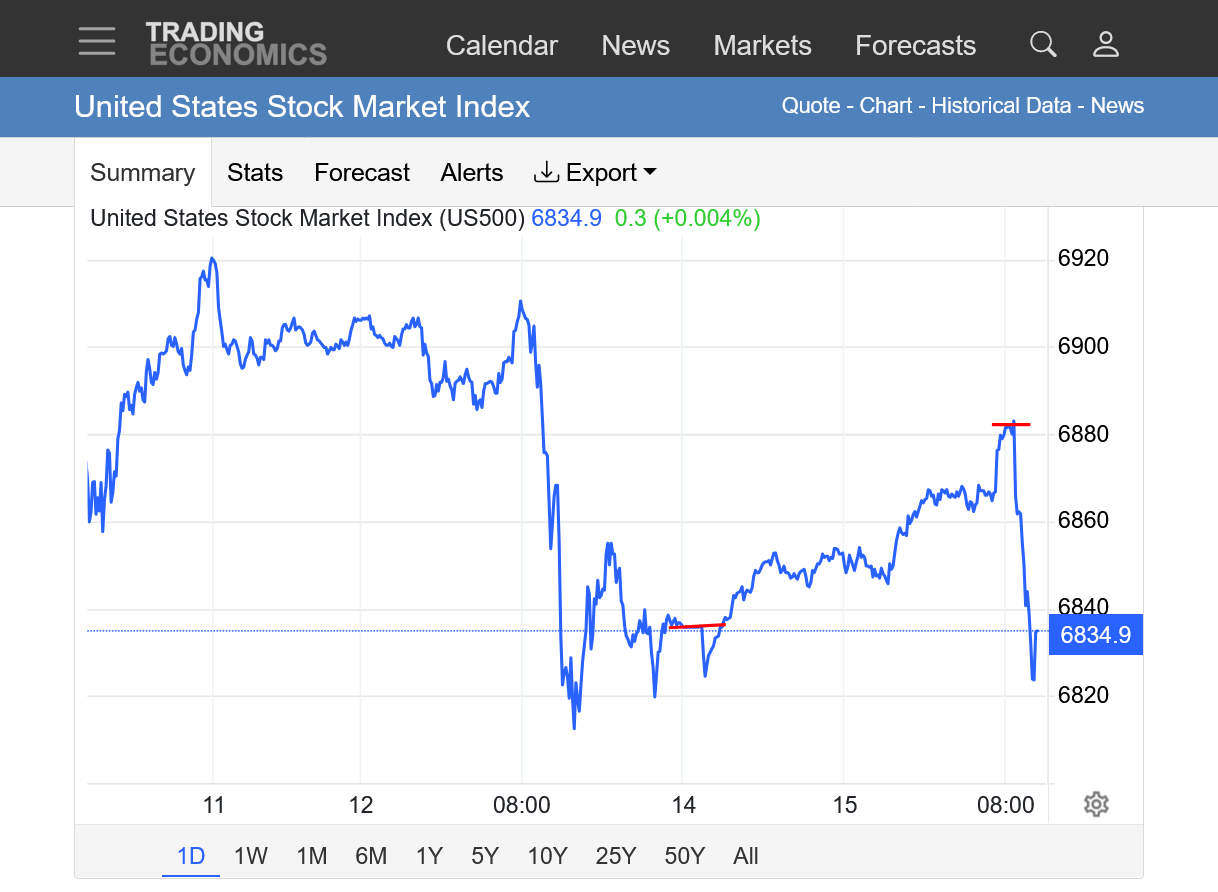
Task: Open the hamburger menu icon
Action: point(97,41)
